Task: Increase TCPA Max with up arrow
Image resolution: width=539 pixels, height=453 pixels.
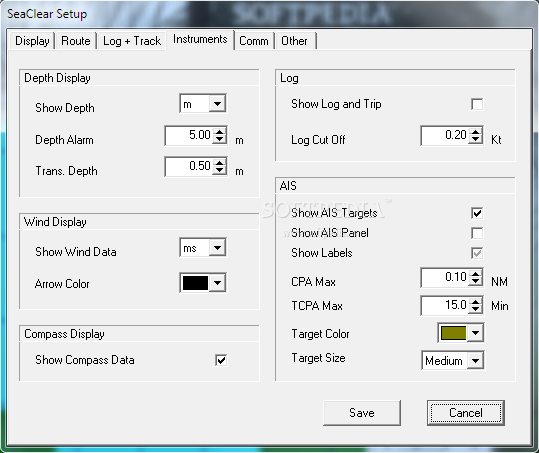Action: click(475, 301)
